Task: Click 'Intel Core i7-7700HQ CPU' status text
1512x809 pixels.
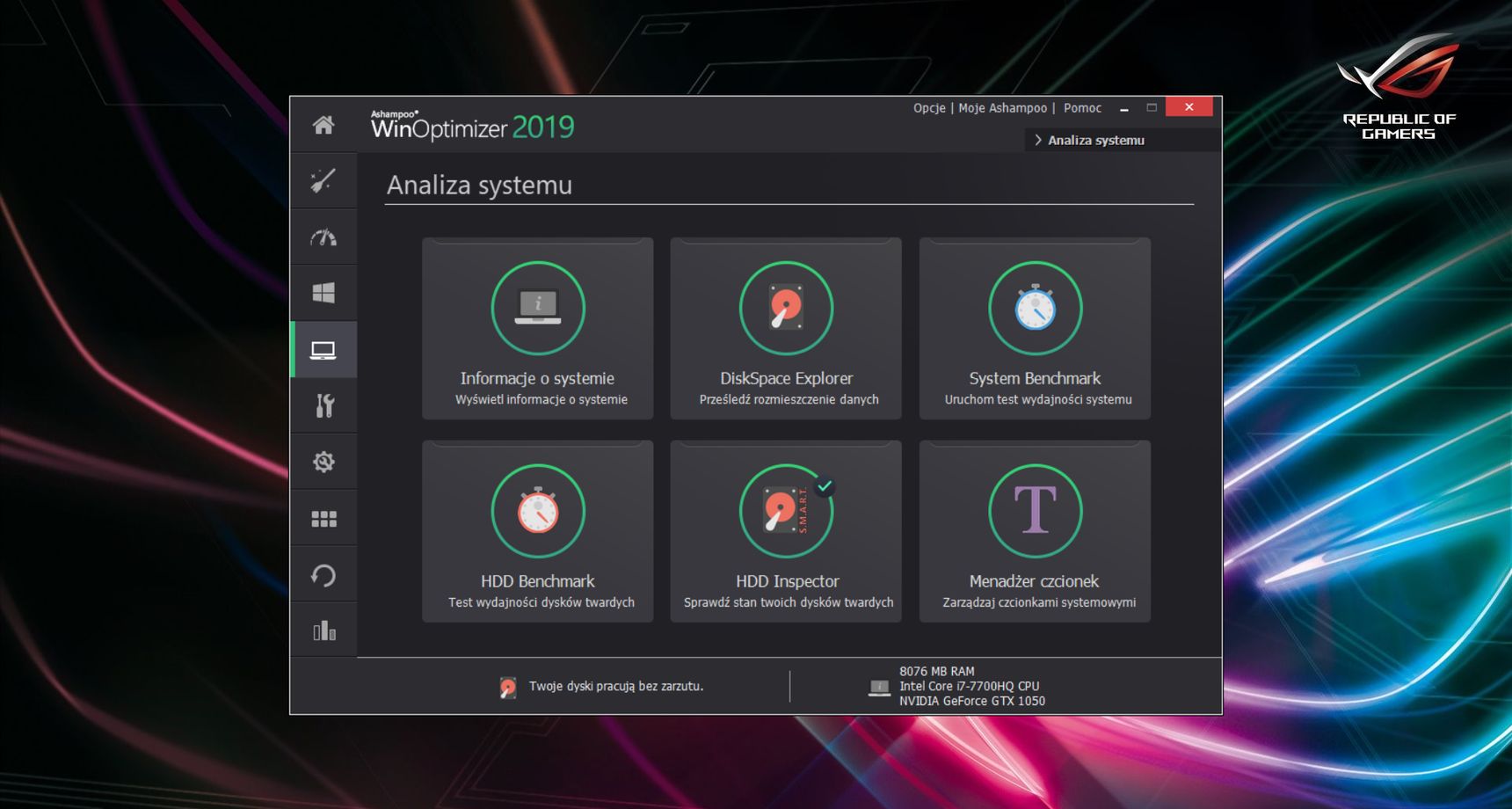Action: tap(969, 686)
